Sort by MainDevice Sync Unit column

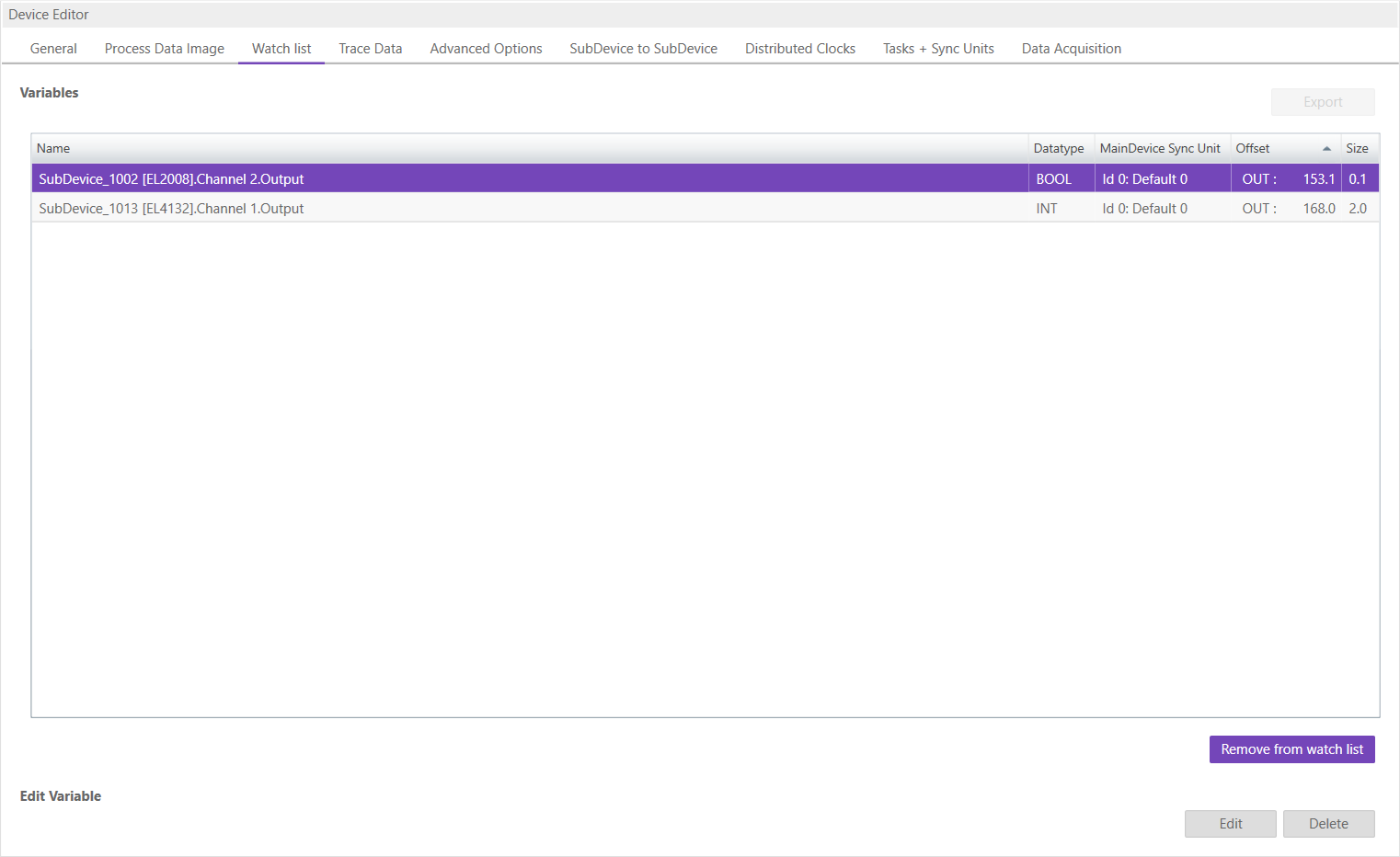point(1160,148)
